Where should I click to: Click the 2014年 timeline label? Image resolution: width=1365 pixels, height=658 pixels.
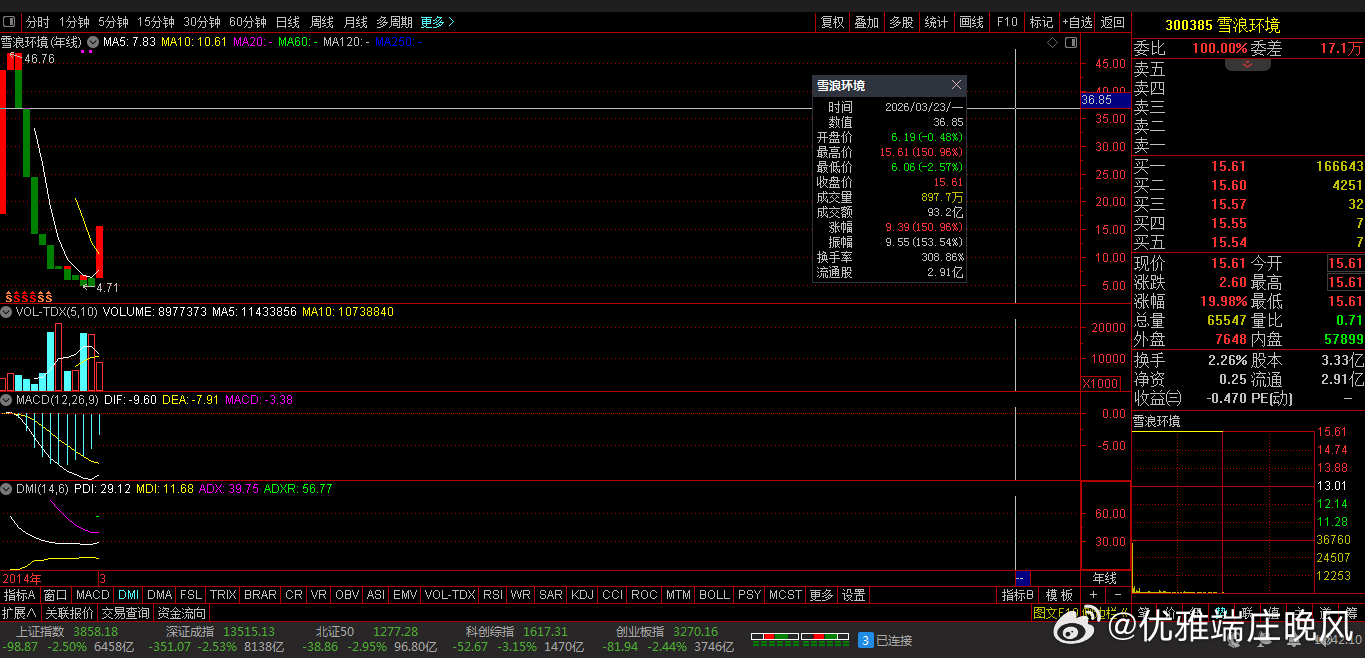click(22, 578)
